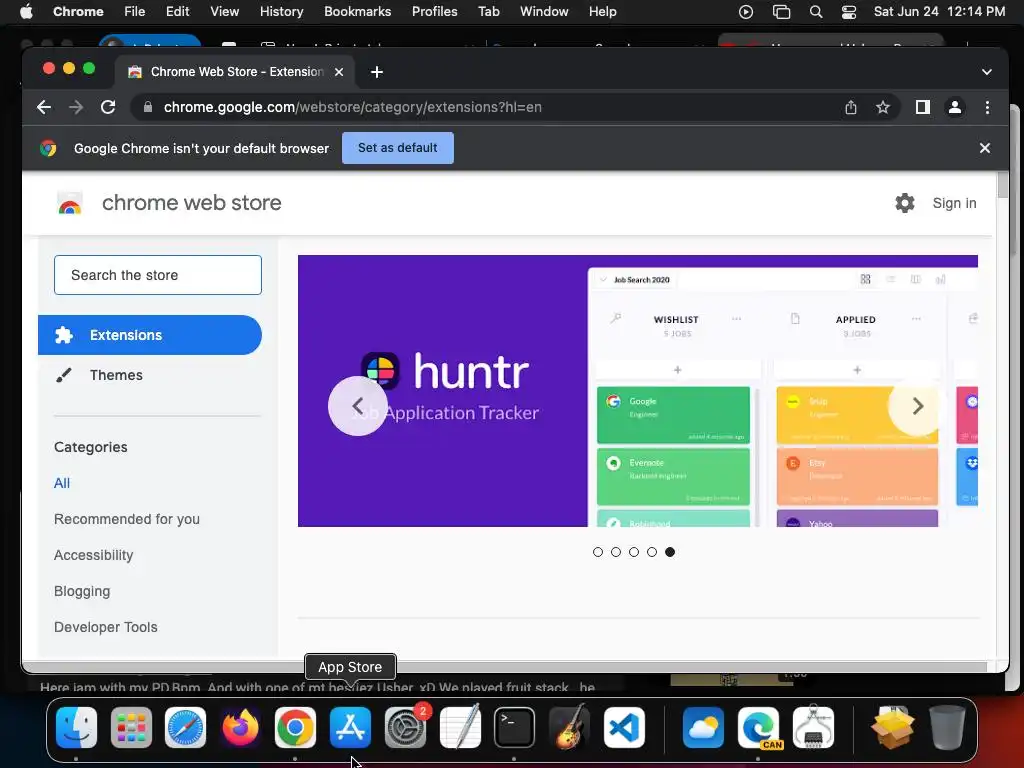The image size is (1024, 768).
Task: Click the address bar URL
Action: pos(353,107)
